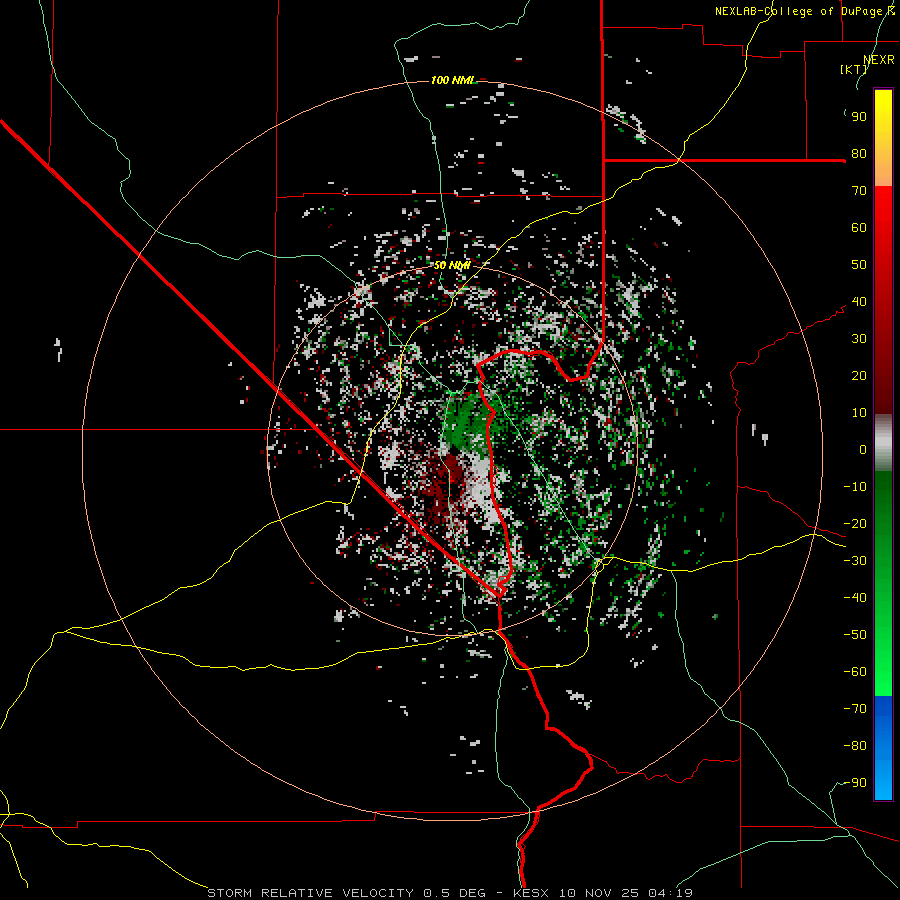This screenshot has width=900, height=900.
Task: Pick the light blue bottom color bar segment
Action: point(883,778)
